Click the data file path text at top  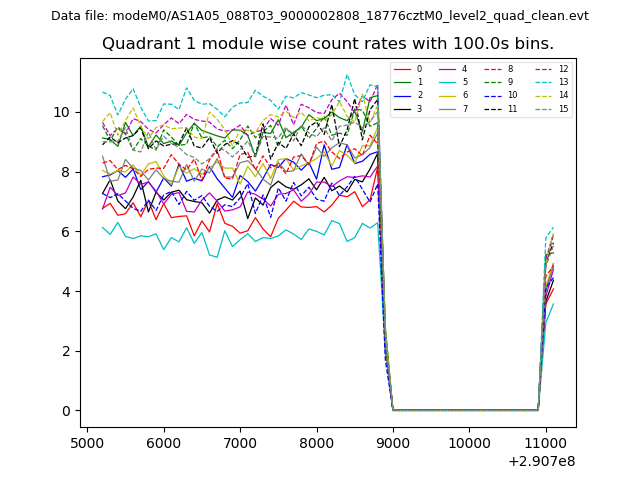[x=319, y=16]
